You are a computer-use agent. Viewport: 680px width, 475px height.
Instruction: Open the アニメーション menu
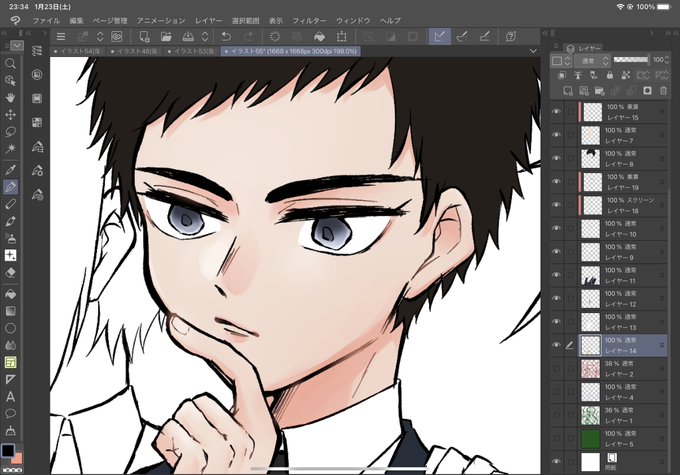point(161,20)
